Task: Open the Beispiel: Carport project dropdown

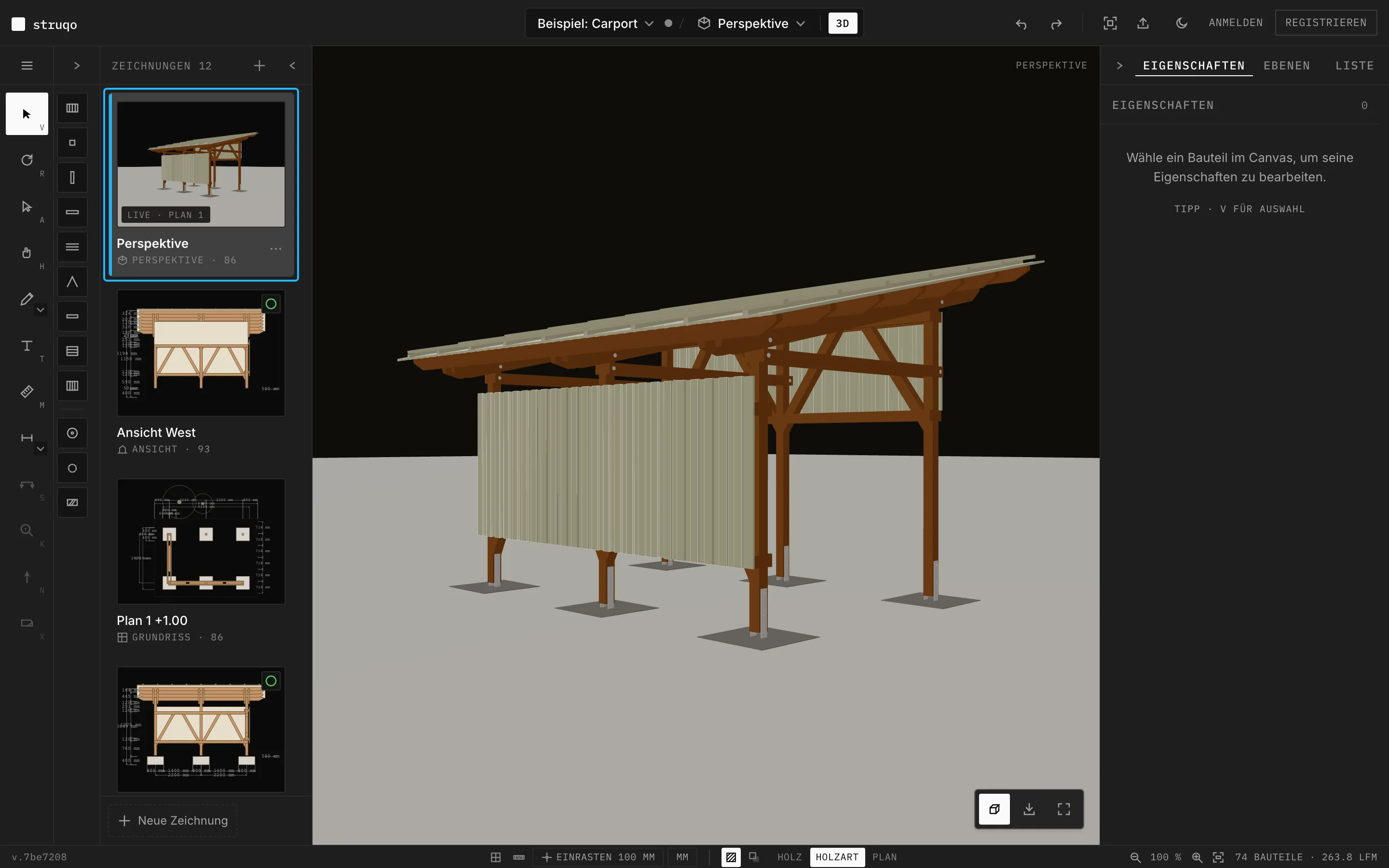Action: [595, 24]
